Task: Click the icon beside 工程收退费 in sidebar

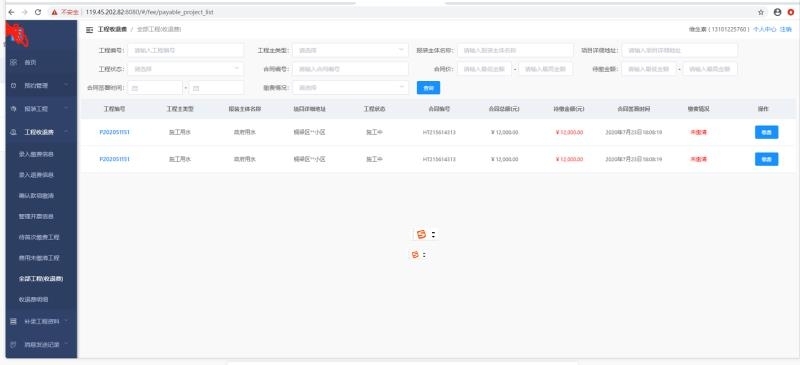Action: (x=13, y=132)
